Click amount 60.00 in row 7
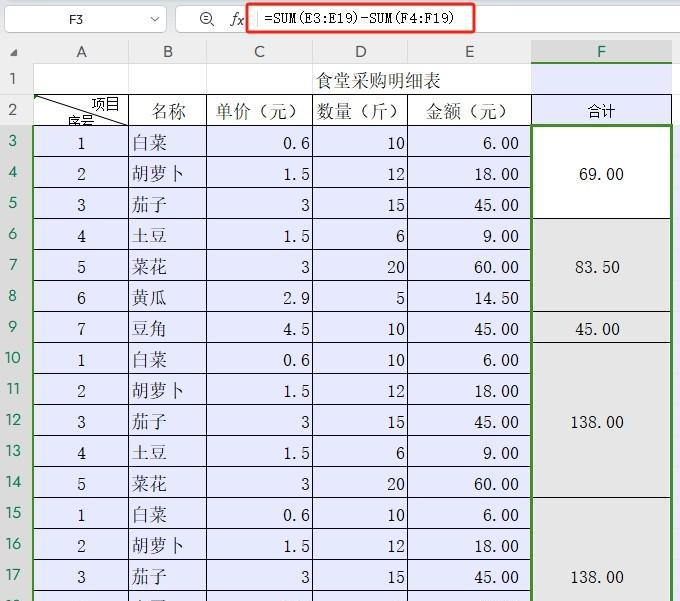 469,266
